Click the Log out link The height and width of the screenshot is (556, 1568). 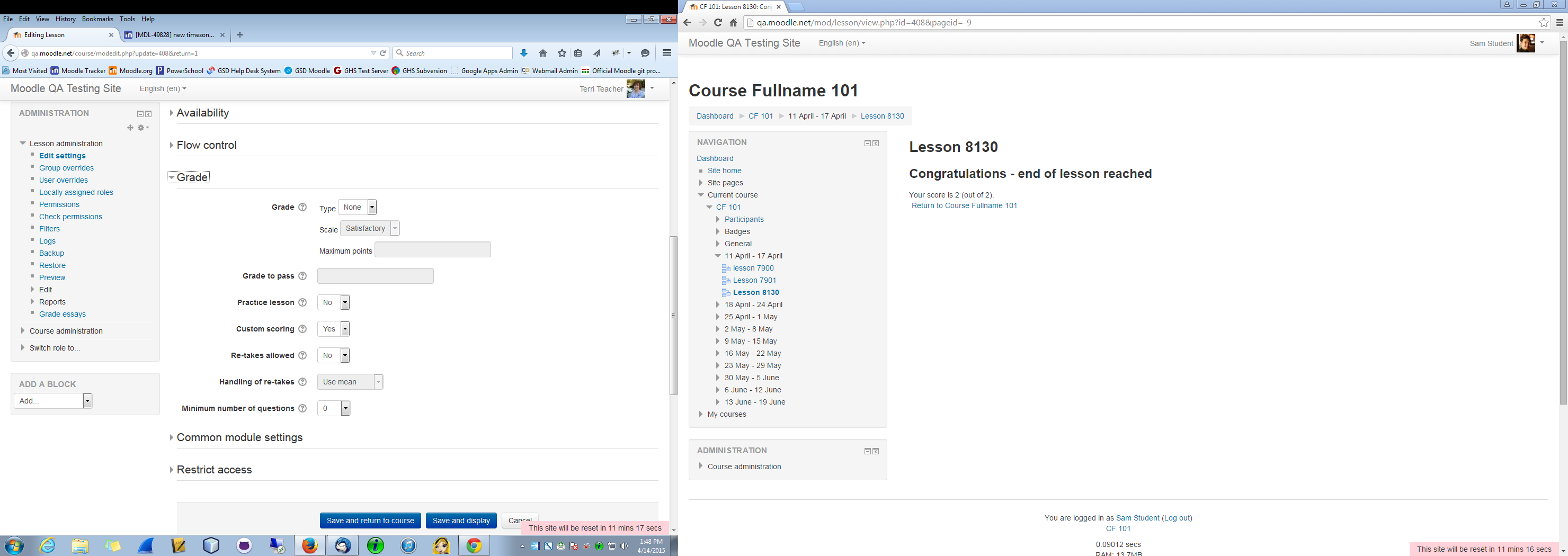click(x=1177, y=518)
